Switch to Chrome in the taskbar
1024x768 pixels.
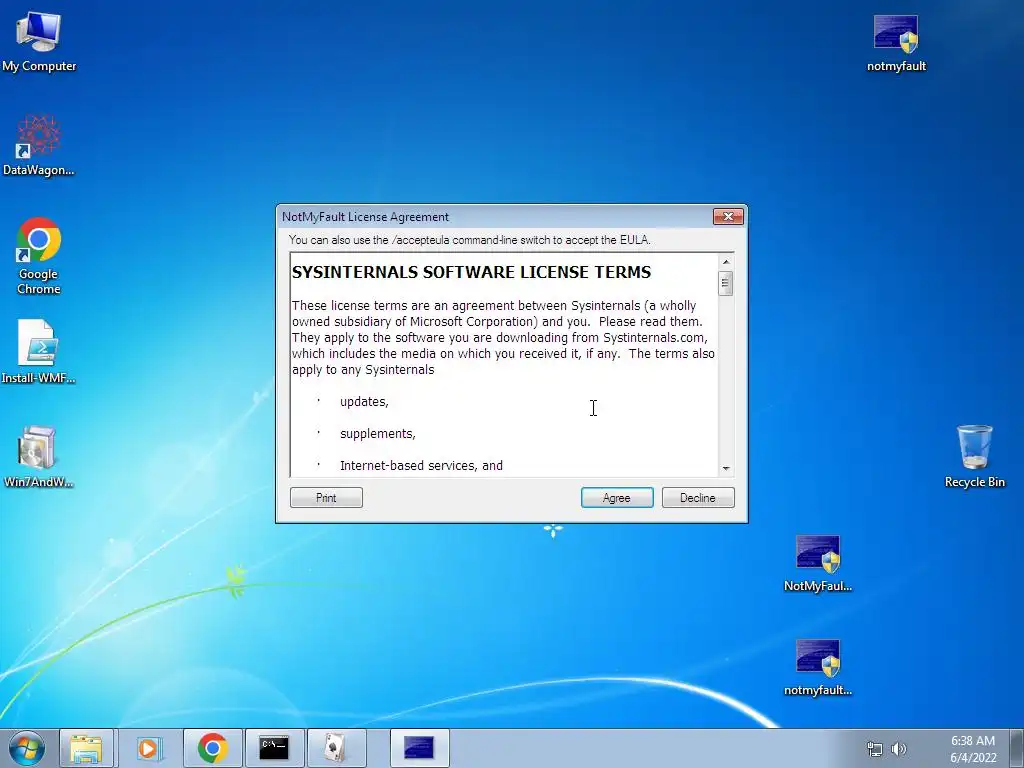(x=213, y=748)
